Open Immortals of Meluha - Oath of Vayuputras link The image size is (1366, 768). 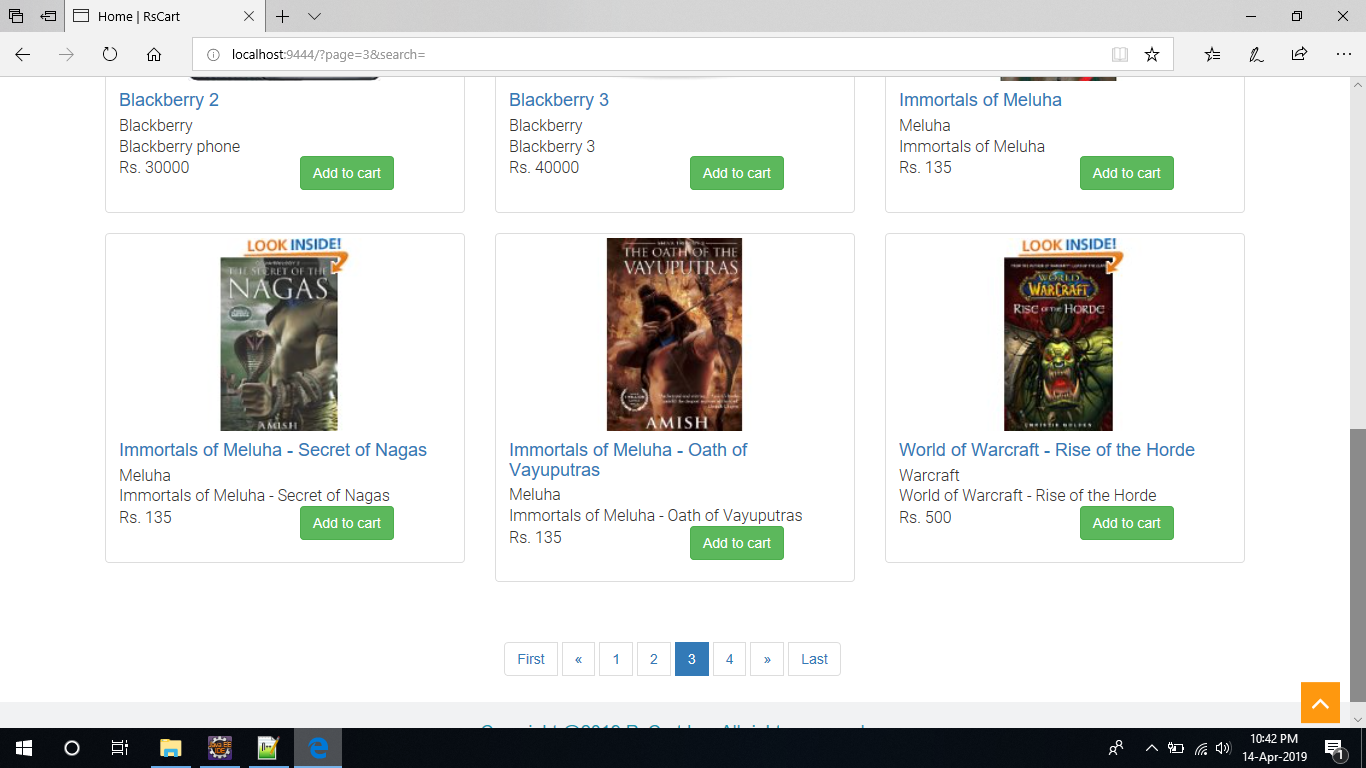(628, 460)
